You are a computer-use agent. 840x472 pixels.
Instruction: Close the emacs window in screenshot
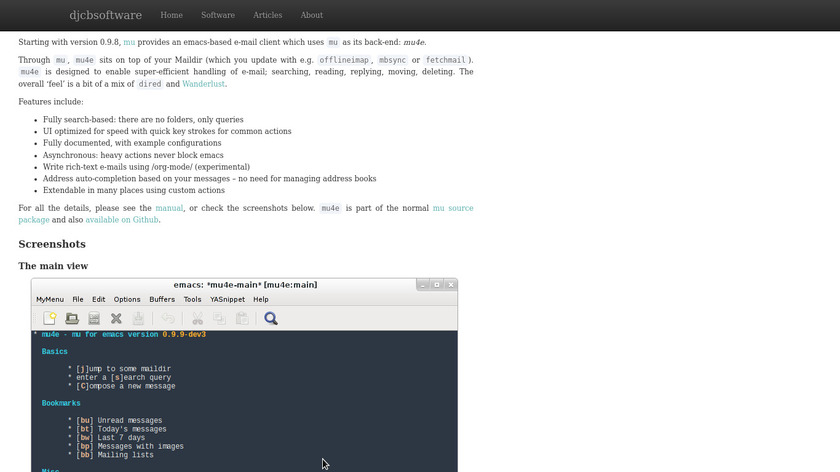[451, 285]
